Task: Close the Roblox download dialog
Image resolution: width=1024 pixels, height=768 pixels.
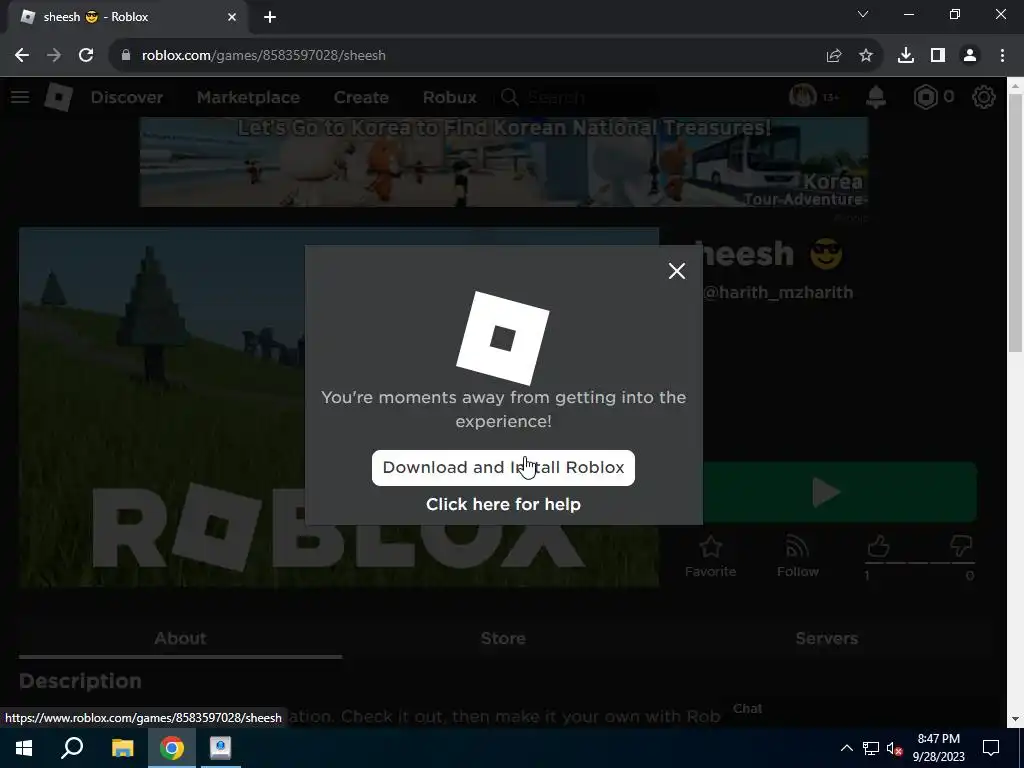Action: pyautogui.click(x=677, y=271)
